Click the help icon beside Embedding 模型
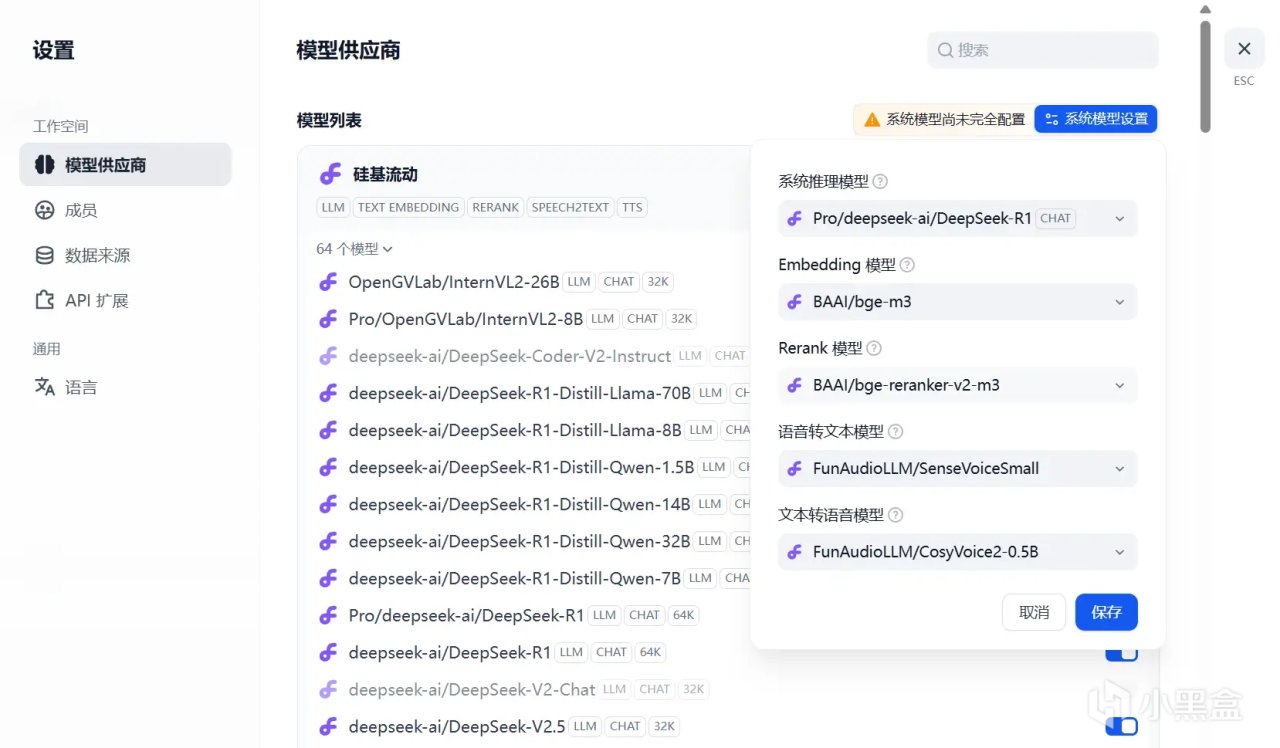1280x748 pixels. (907, 265)
